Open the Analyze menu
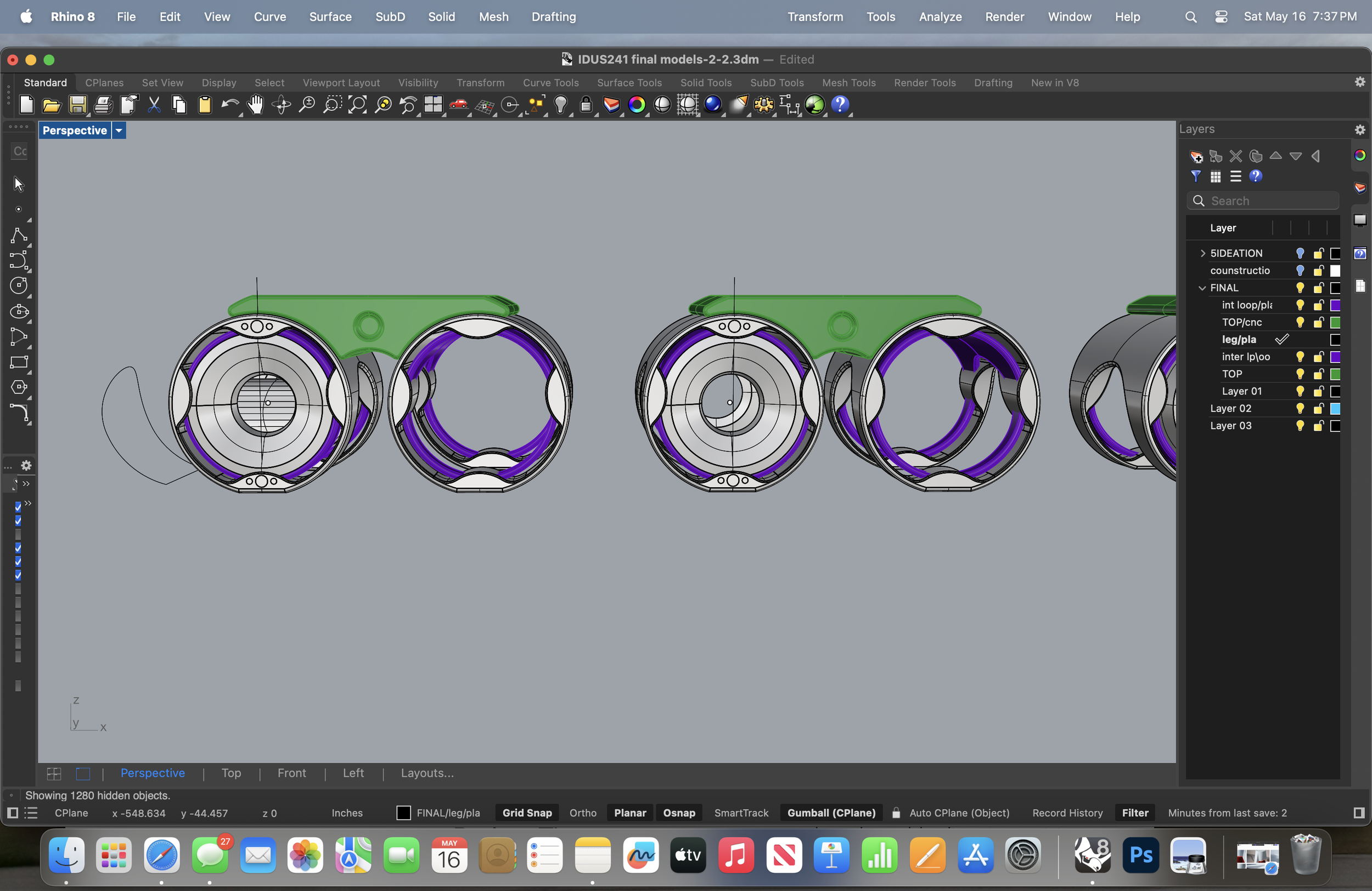 pyautogui.click(x=940, y=16)
